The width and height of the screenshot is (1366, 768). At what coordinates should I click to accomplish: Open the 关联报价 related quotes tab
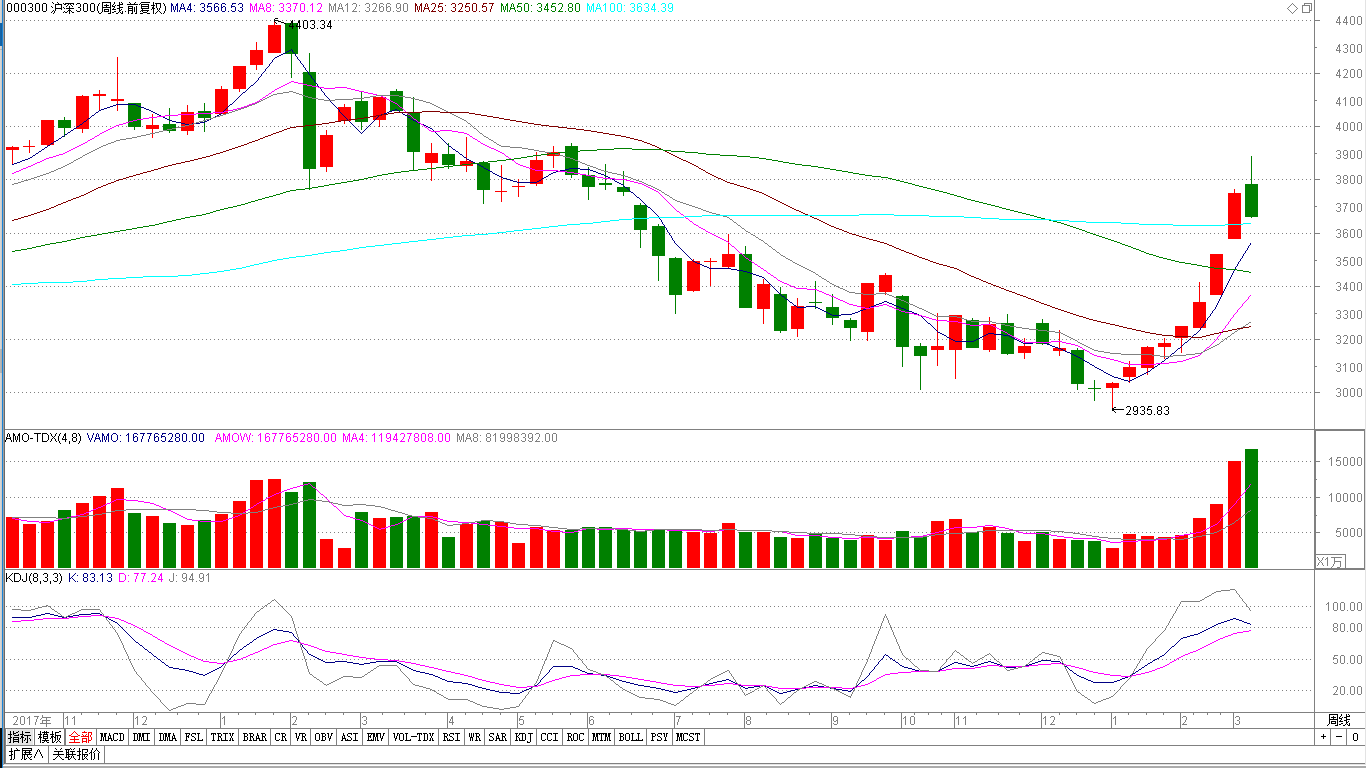pos(76,754)
